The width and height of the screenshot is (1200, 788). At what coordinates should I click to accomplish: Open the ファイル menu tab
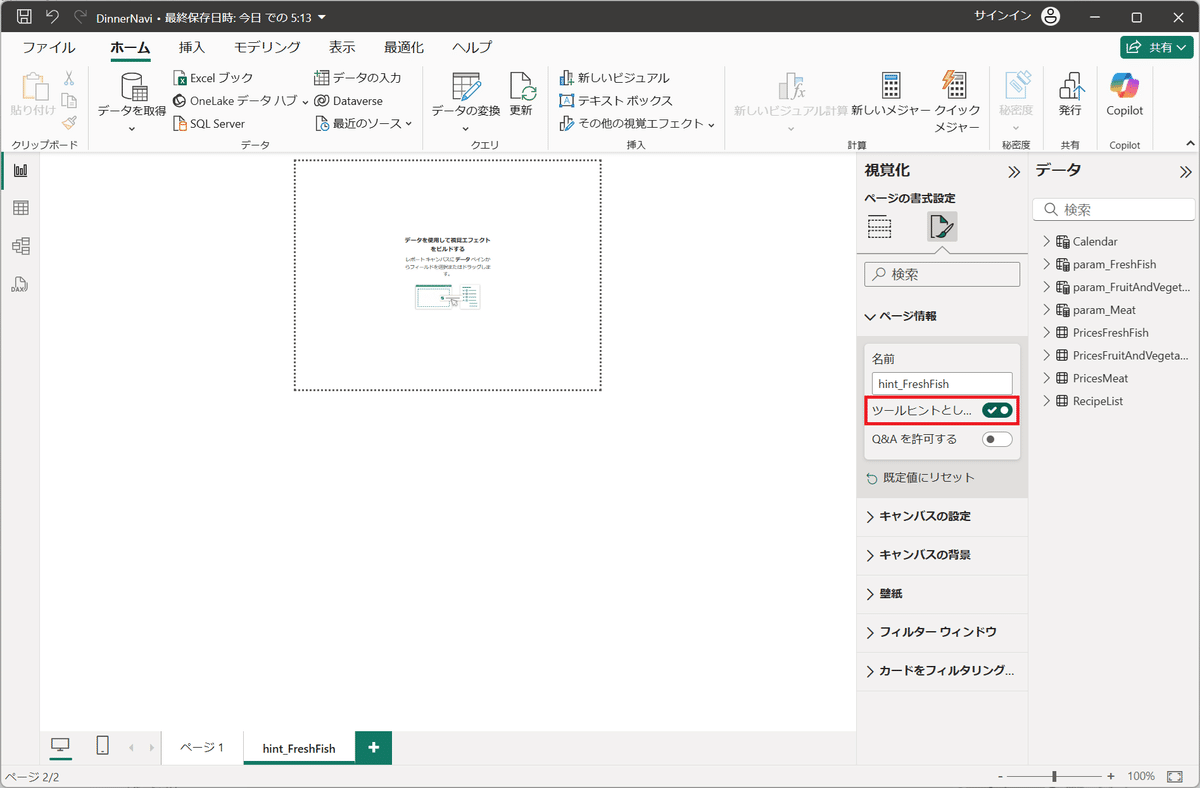tap(49, 47)
